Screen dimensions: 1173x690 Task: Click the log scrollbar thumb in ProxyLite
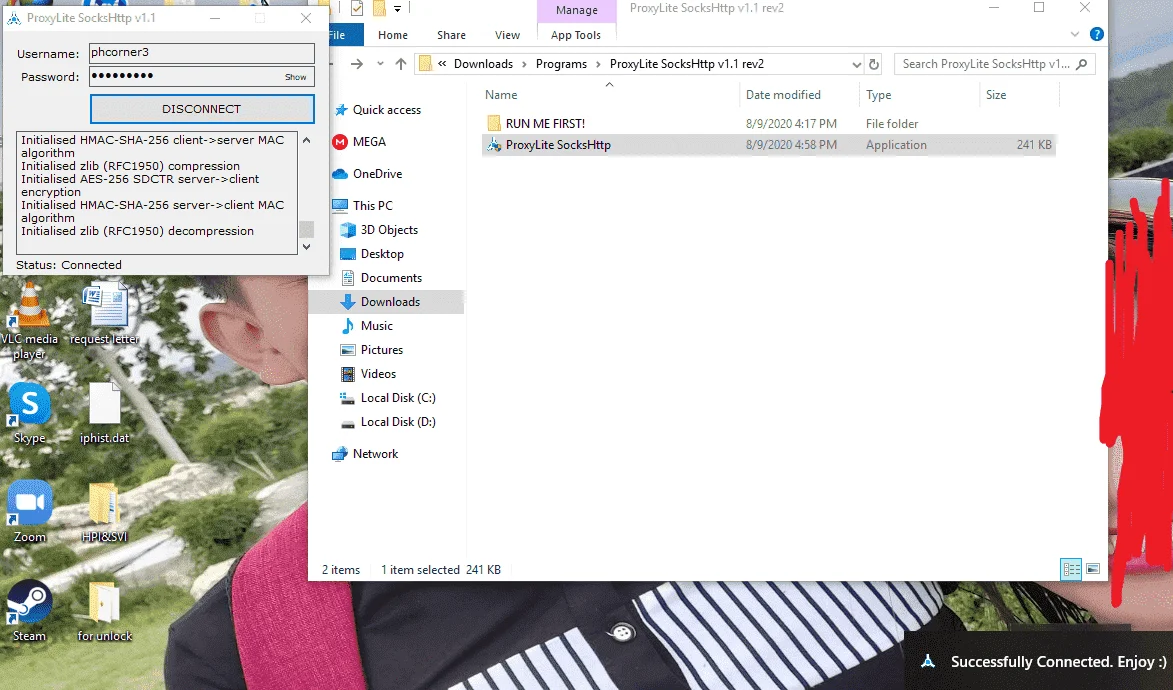[x=306, y=229]
